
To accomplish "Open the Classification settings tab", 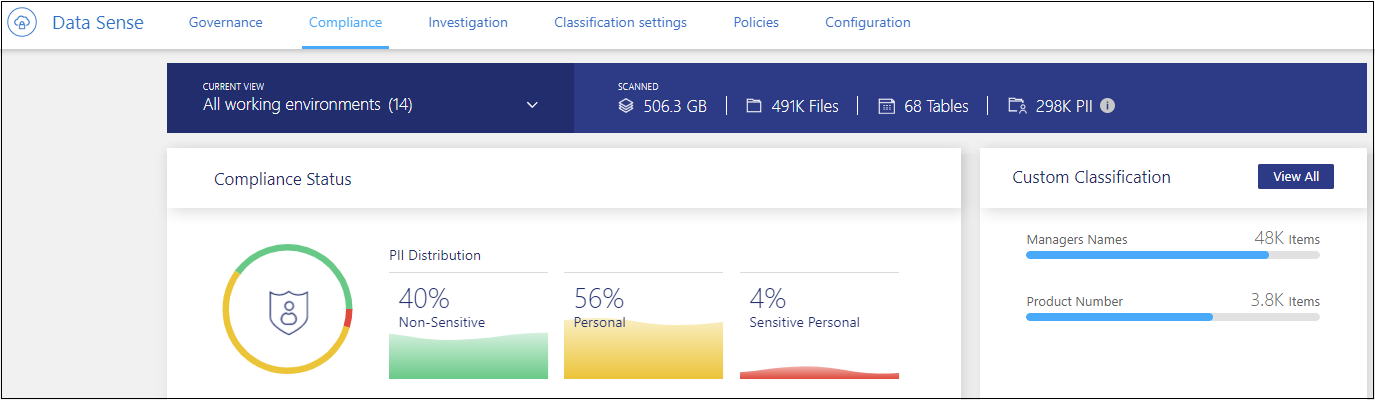I will 620,23.
